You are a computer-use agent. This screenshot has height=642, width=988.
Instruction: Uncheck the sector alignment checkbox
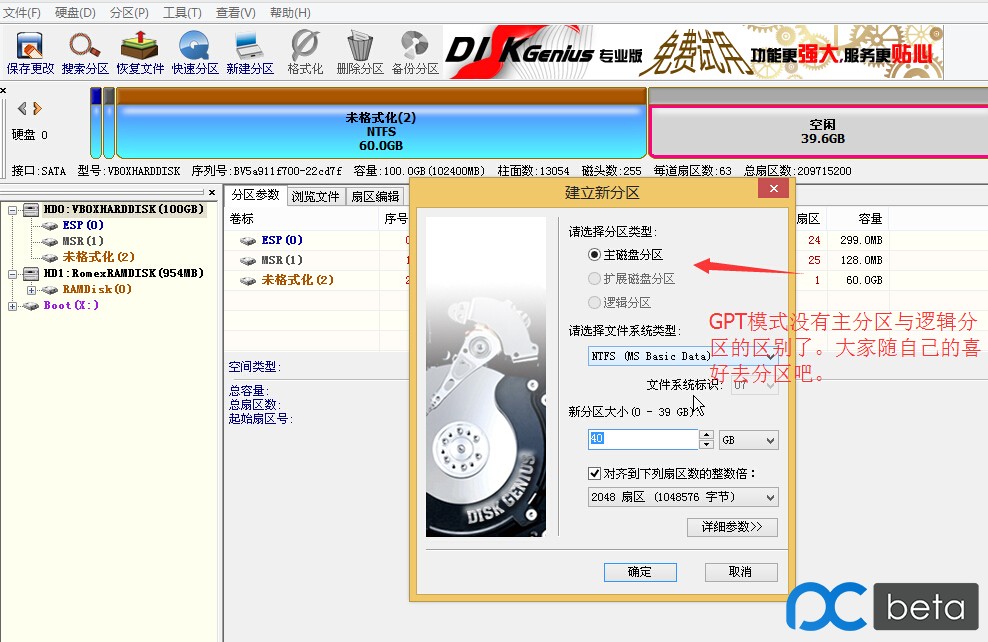click(593, 475)
